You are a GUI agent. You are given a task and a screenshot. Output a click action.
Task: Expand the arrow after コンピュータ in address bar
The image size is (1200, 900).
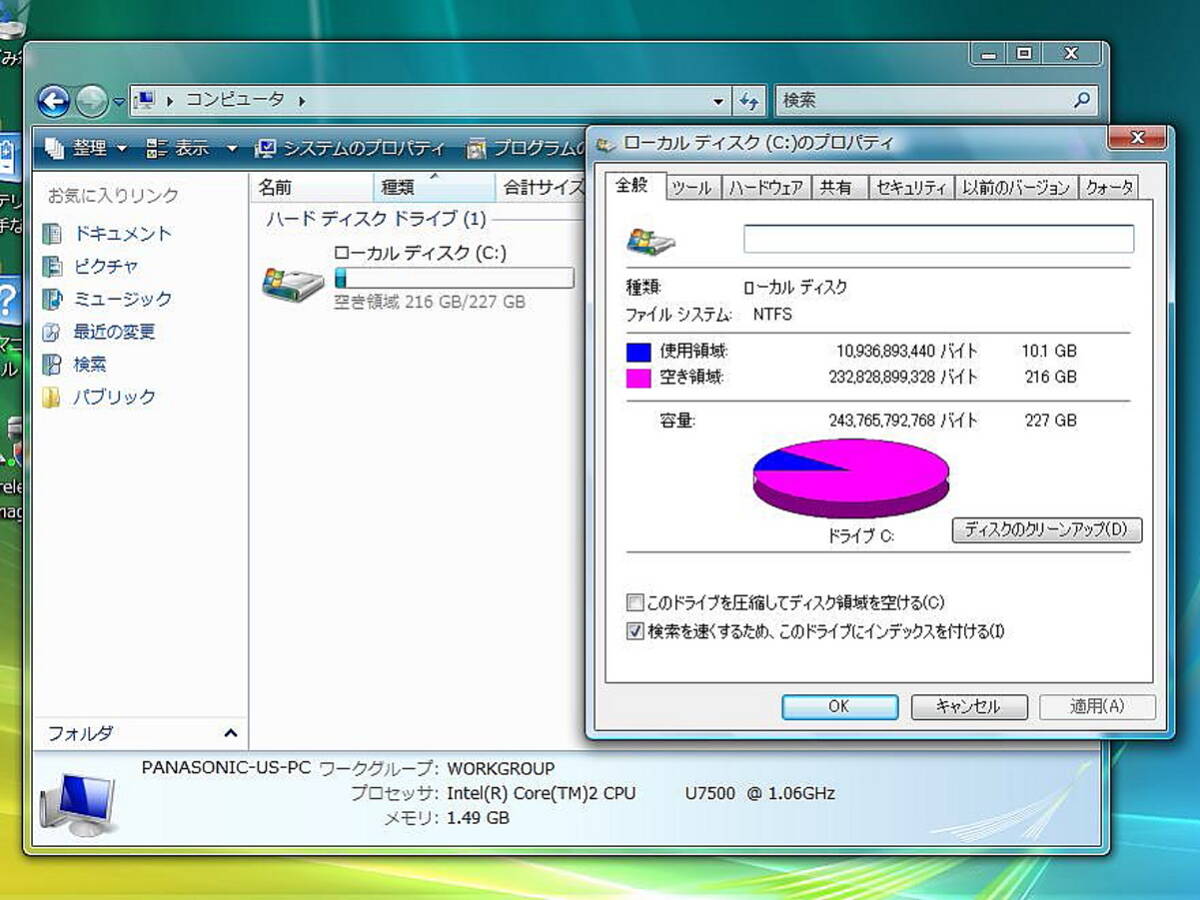302,101
